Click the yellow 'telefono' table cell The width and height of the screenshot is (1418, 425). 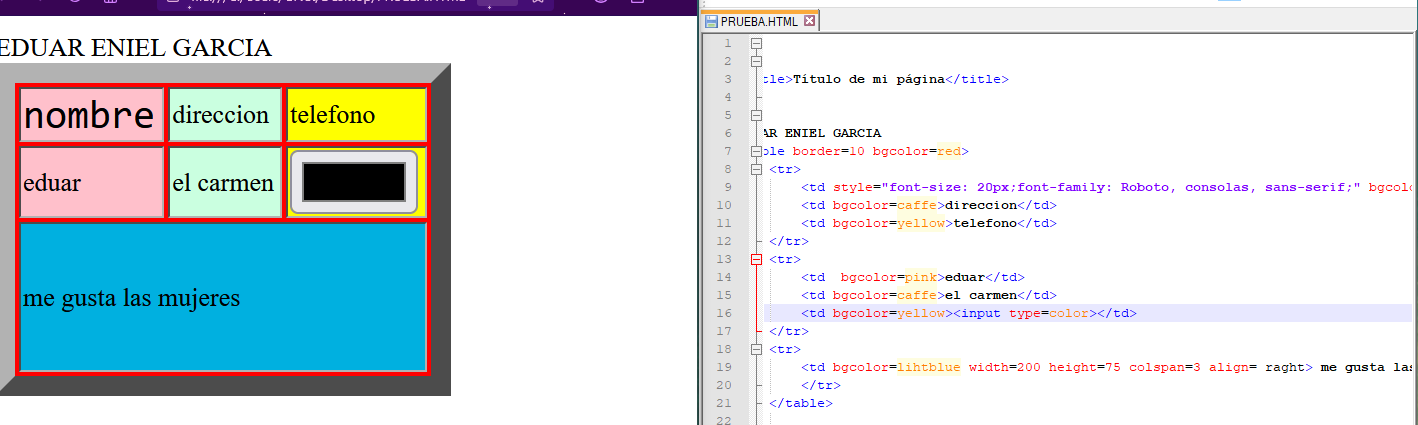[357, 115]
